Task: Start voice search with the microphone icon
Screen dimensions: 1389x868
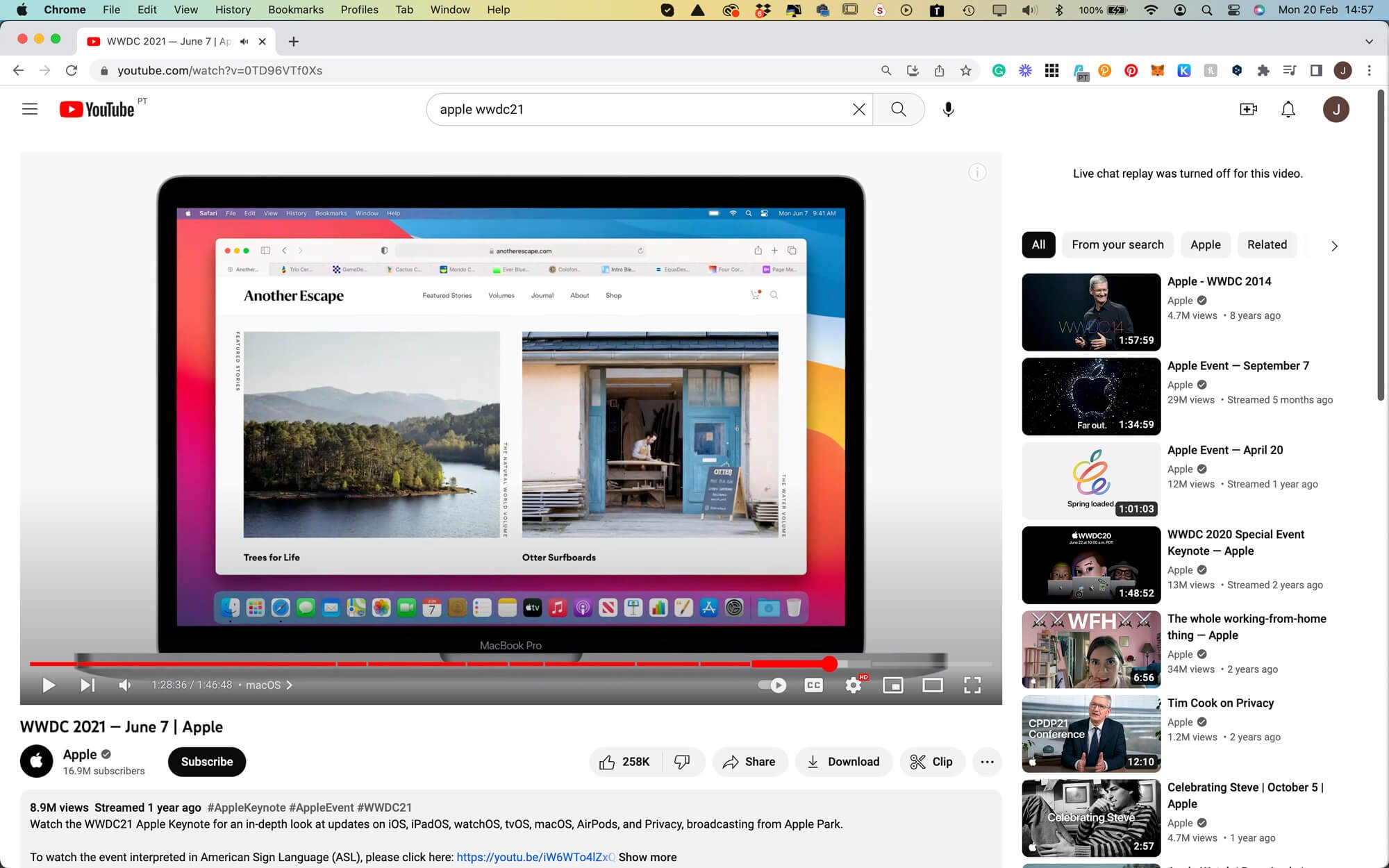Action: click(948, 109)
